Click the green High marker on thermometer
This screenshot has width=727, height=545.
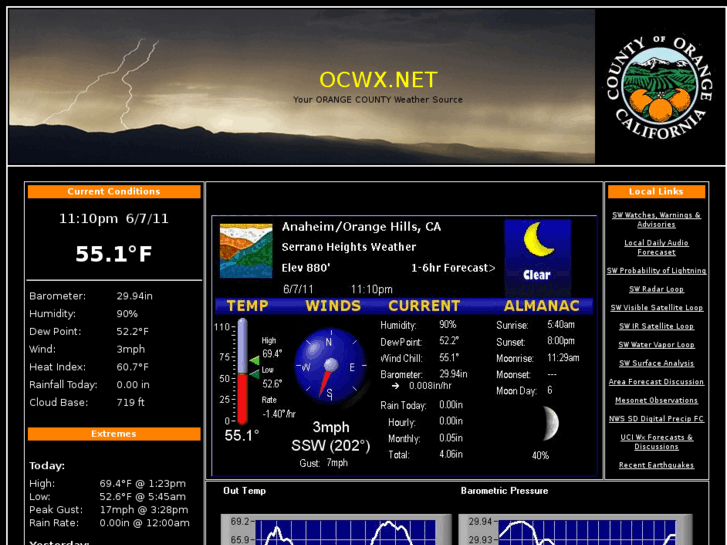(254, 360)
